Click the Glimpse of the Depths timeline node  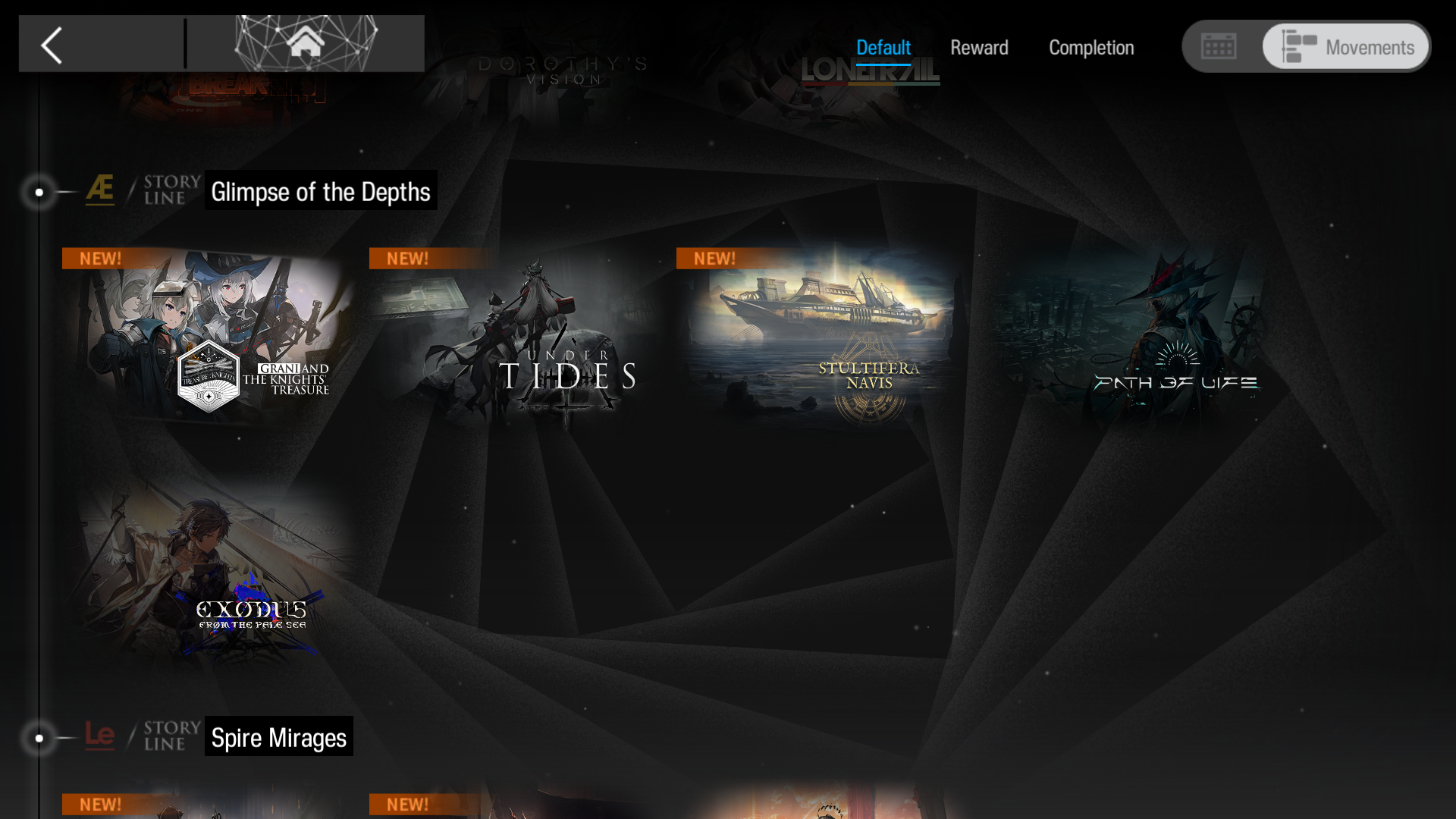39,193
